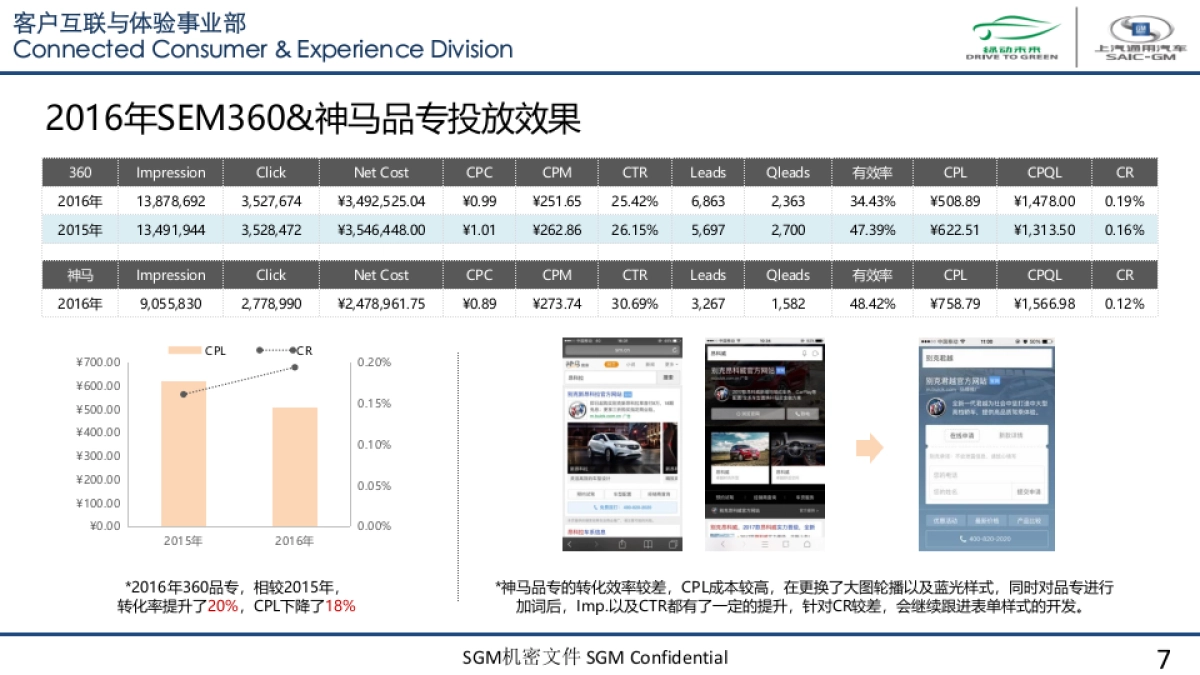Screen dimensions: 1200x675
Task: Select the 小说 tab in Shenma navigation
Action: point(629,364)
